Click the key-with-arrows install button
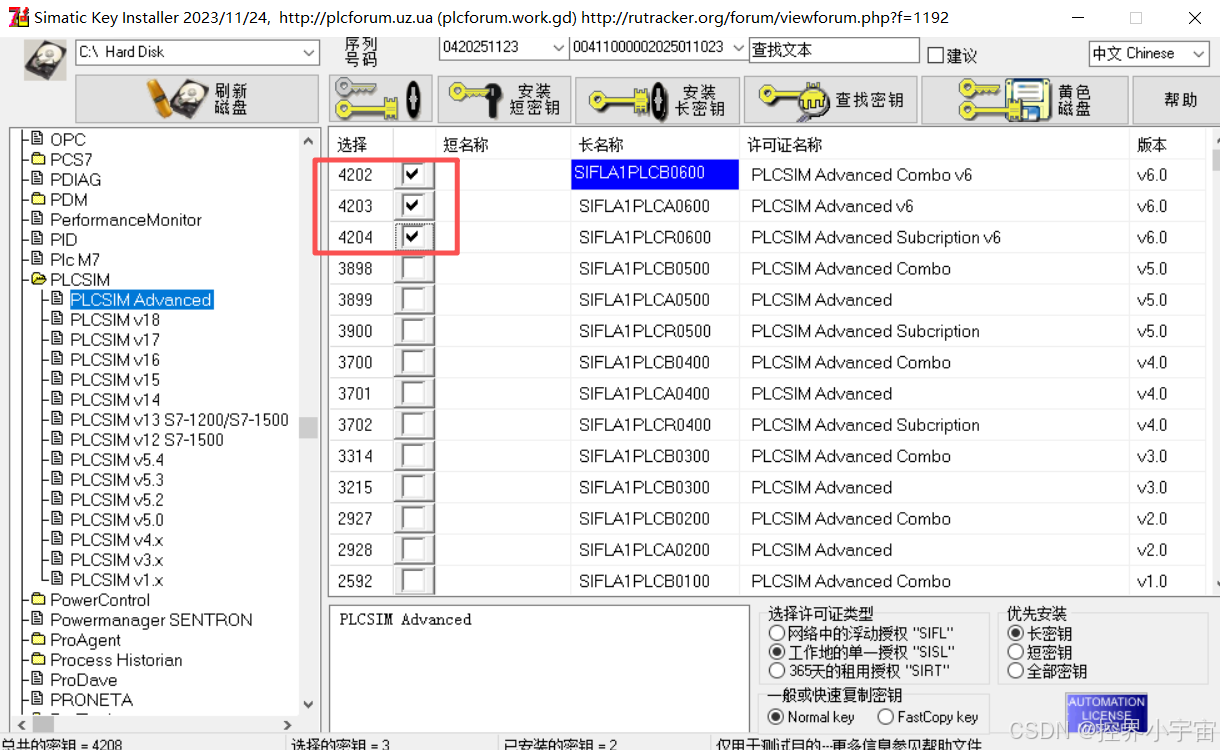 tap(380, 99)
